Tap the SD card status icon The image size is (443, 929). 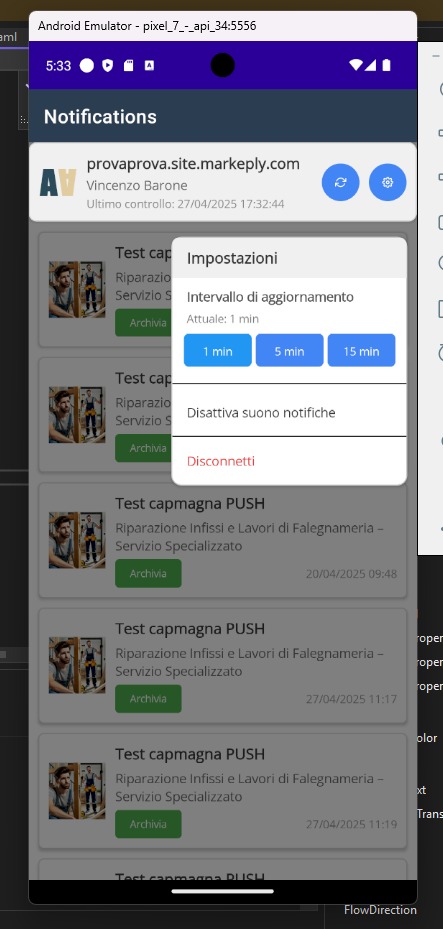point(129,66)
